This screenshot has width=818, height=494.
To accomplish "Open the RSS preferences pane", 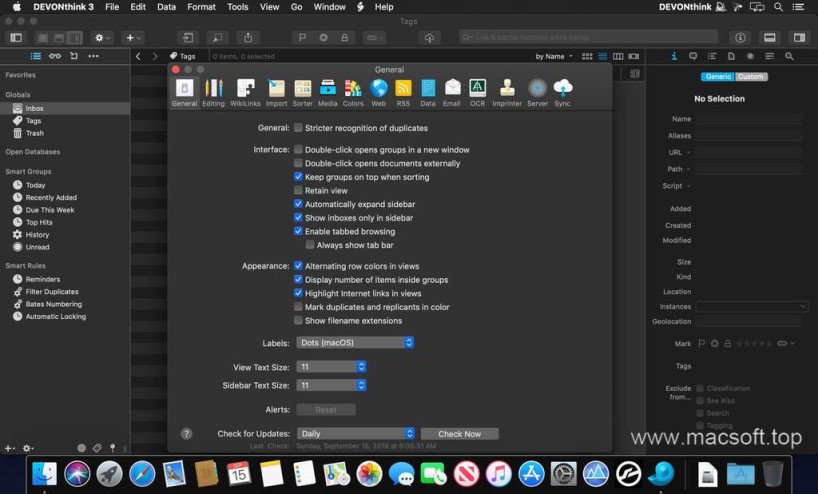I will click(403, 92).
